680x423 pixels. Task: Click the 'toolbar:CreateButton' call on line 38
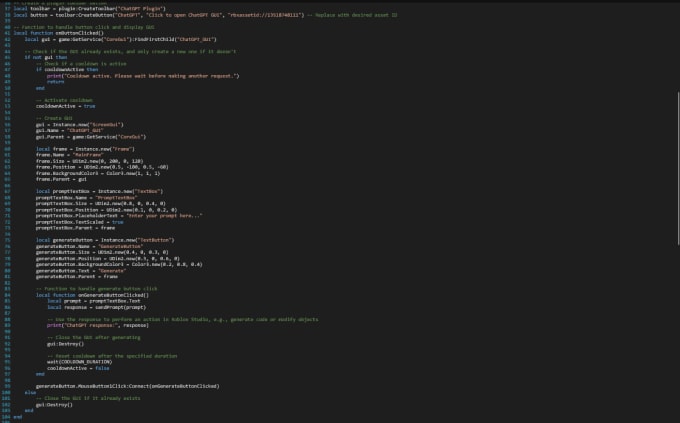[x=159, y=15]
